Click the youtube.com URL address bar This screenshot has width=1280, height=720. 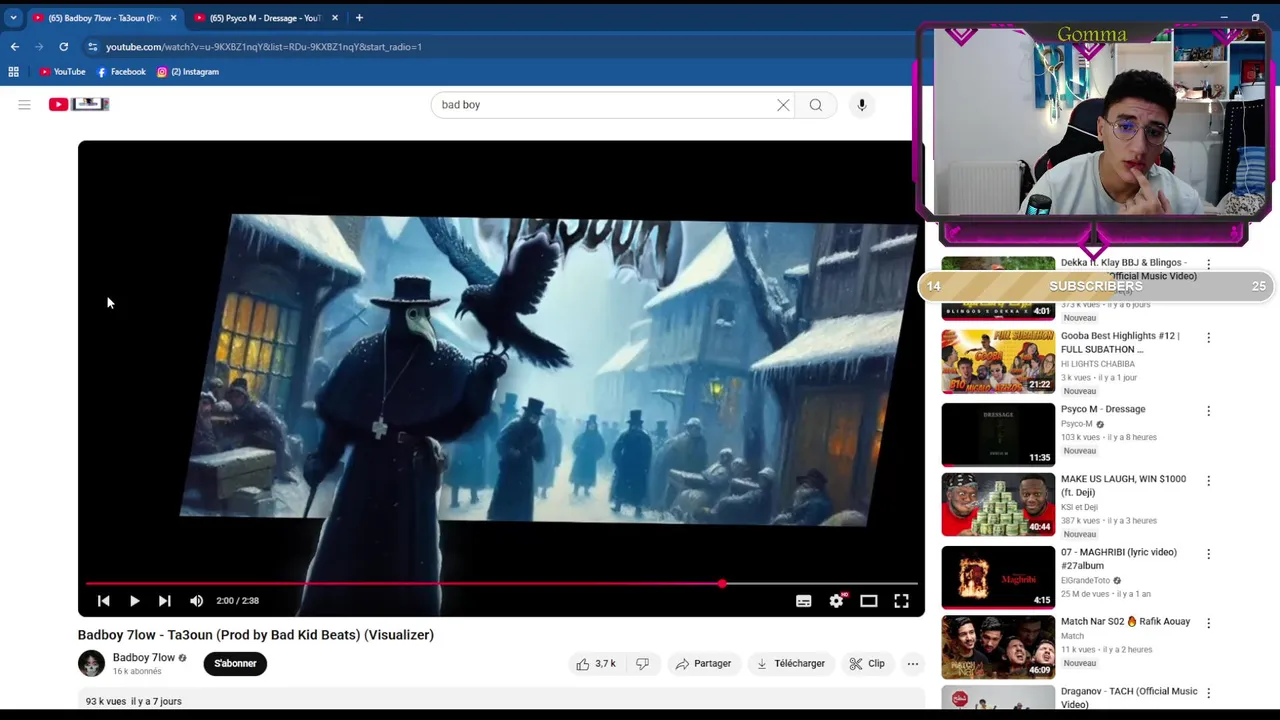pos(264,47)
